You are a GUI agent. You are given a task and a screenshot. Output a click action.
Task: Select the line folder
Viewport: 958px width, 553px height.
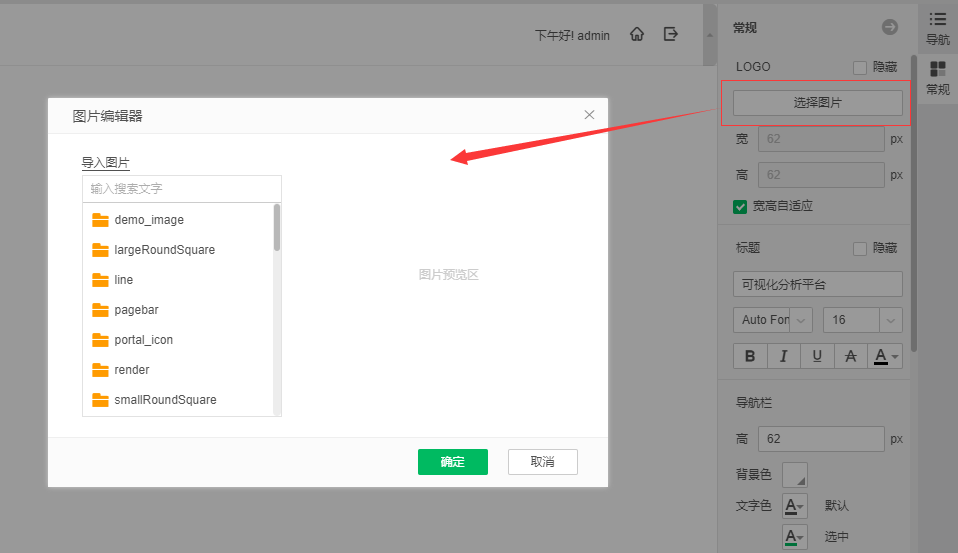coord(178,280)
